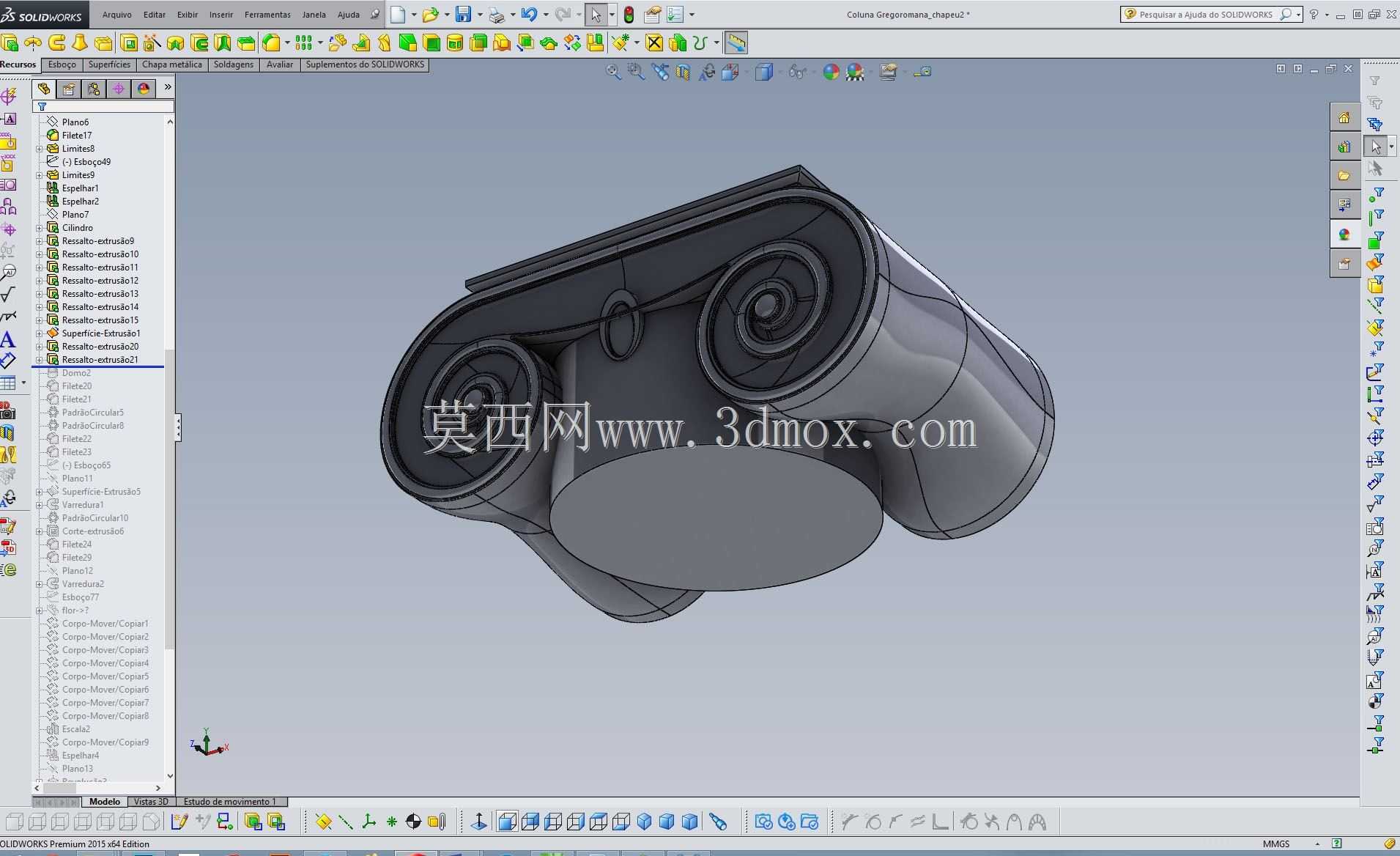Viewport: 1400px width, 856px height.
Task: Click the Open folder icon
Action: pyautogui.click(x=430, y=14)
